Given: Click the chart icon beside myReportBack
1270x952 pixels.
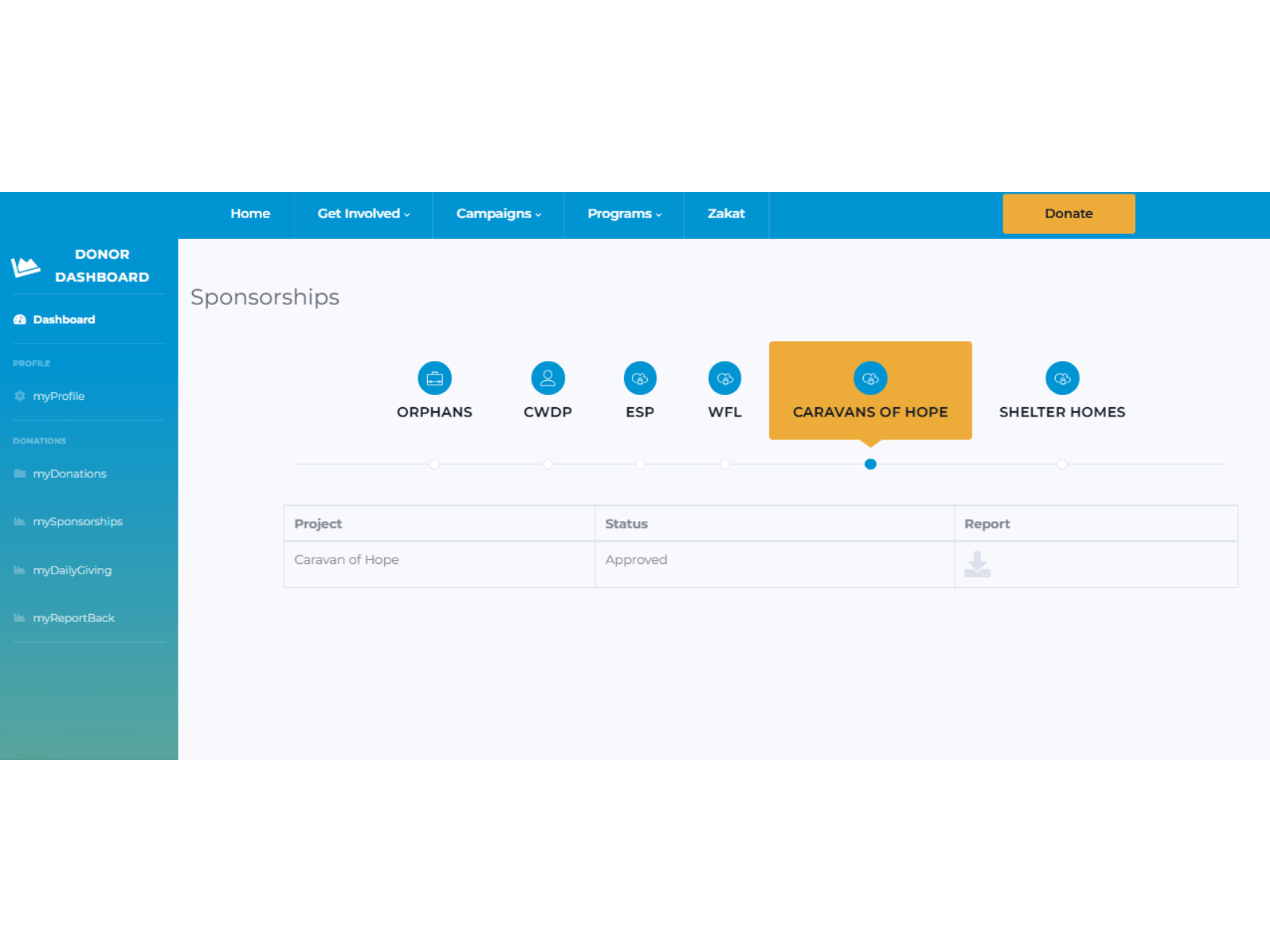Looking at the screenshot, I should pos(20,618).
